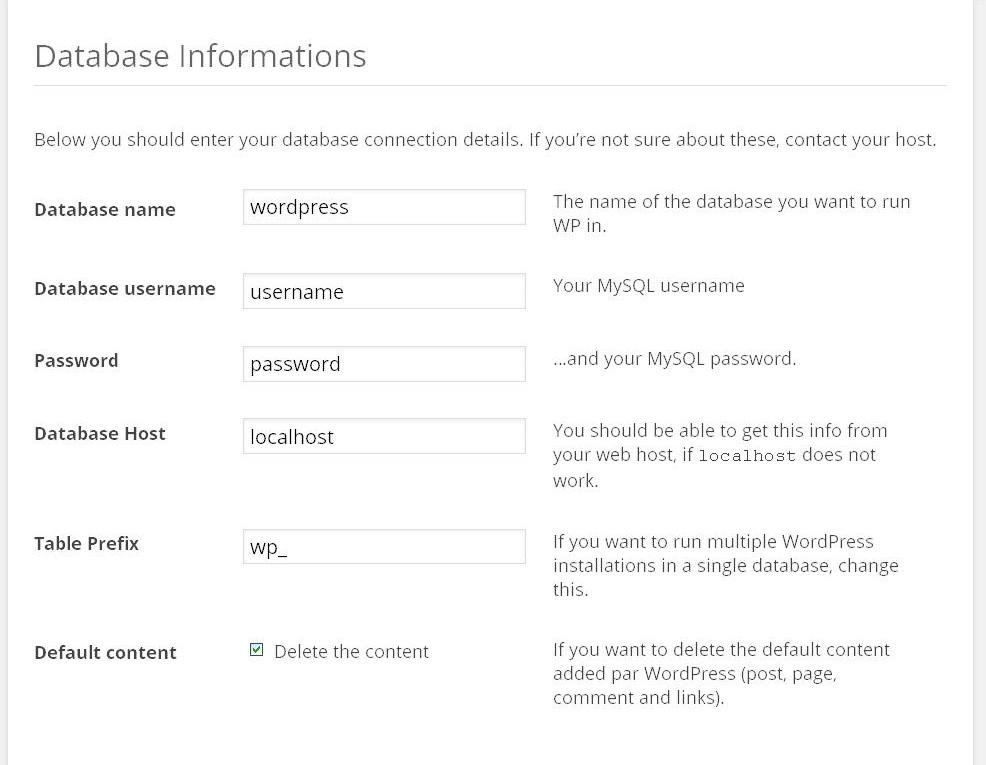Click the Database name input field
986x765 pixels.
tap(384, 207)
